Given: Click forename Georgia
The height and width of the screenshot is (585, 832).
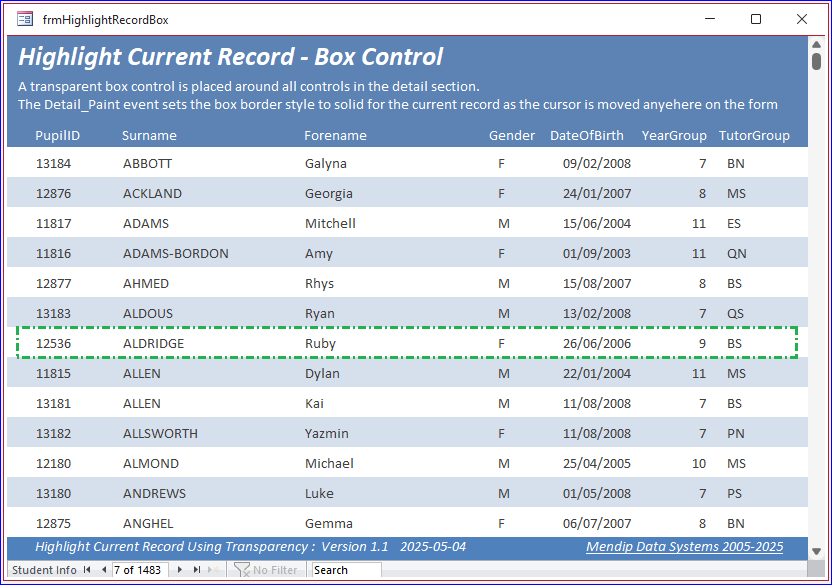Looking at the screenshot, I should click(328, 193).
